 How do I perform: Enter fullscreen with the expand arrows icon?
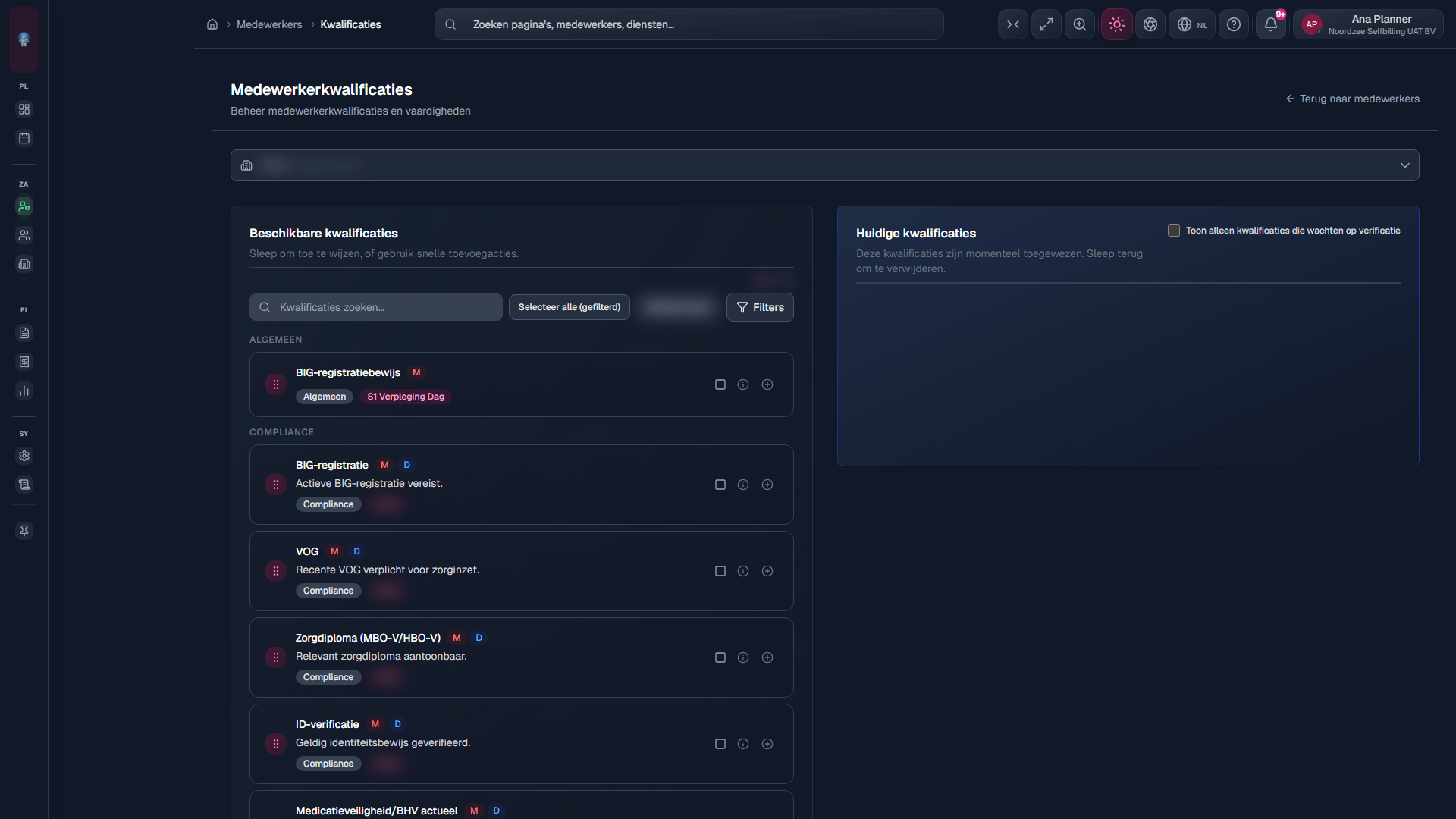pyautogui.click(x=1046, y=24)
